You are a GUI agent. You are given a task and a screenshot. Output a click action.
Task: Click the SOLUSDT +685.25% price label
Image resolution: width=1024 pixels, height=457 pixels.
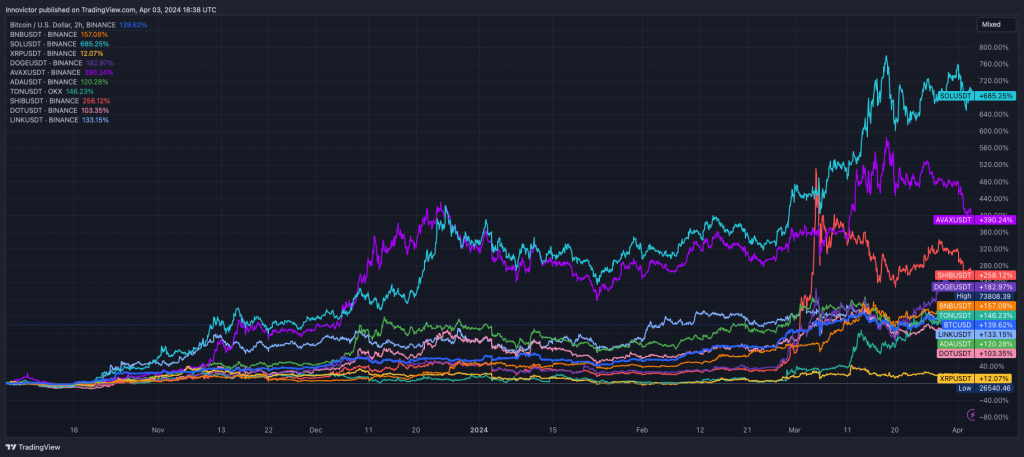[976, 96]
